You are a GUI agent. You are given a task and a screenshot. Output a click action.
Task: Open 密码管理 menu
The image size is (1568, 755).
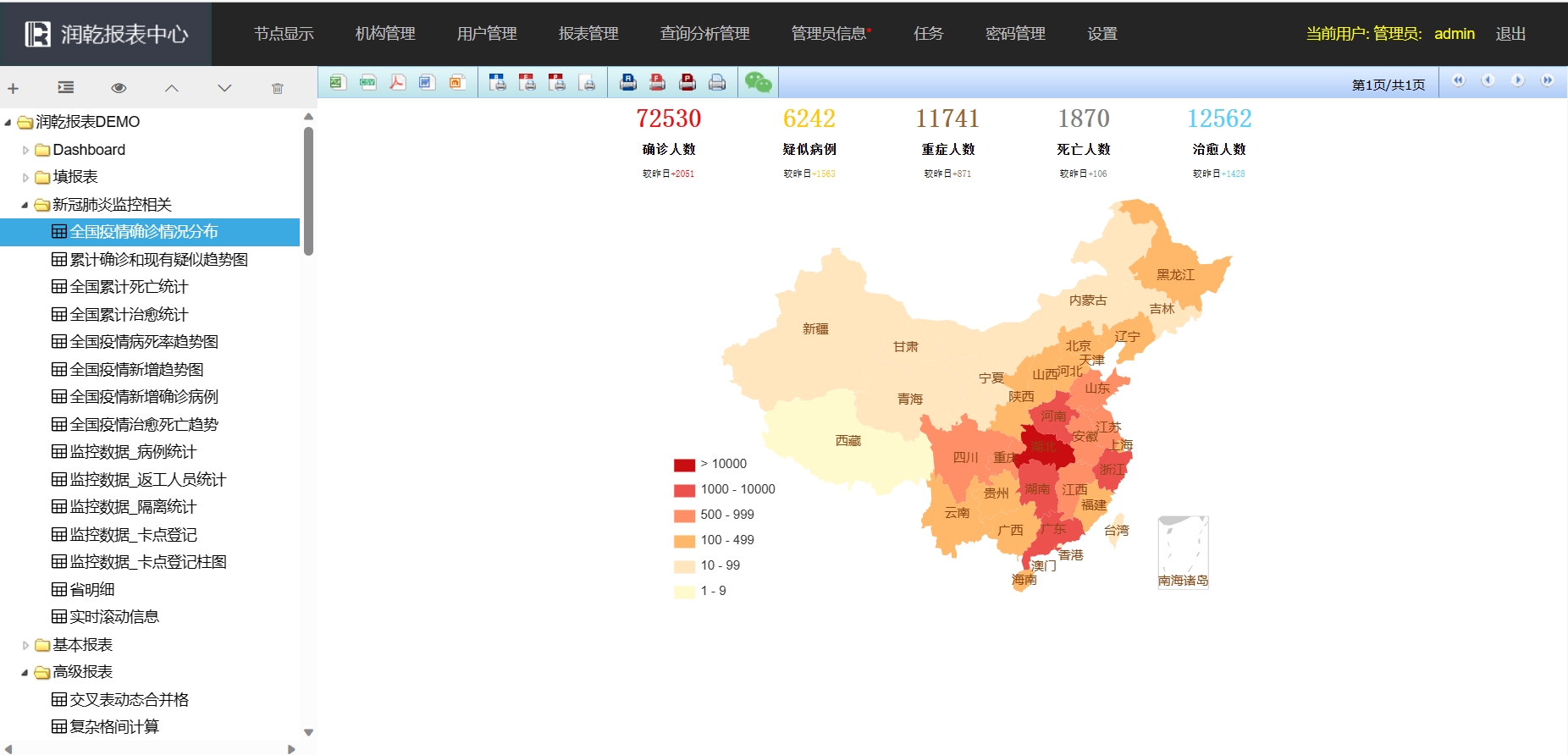click(1015, 34)
